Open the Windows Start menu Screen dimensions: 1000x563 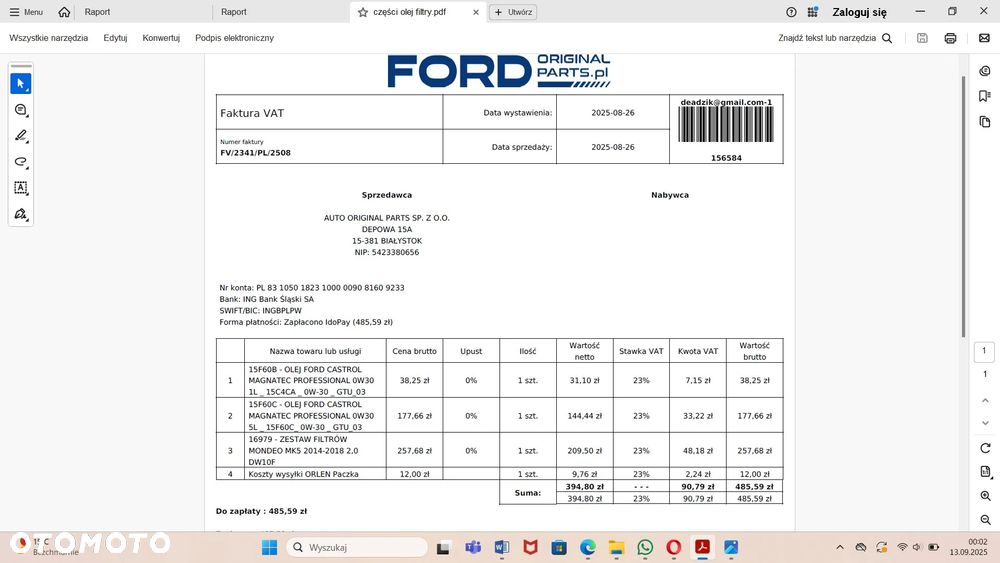(269, 547)
